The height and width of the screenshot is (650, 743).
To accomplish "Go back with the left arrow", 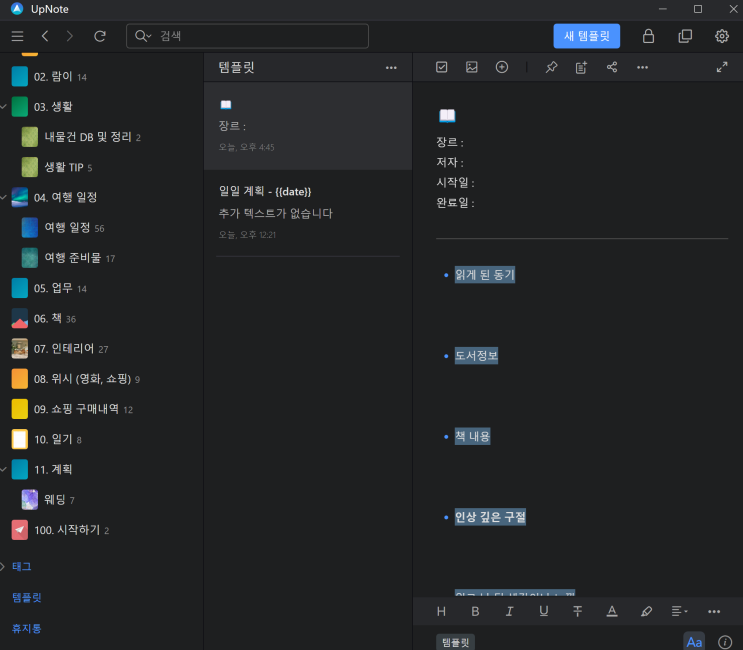I will pos(45,36).
